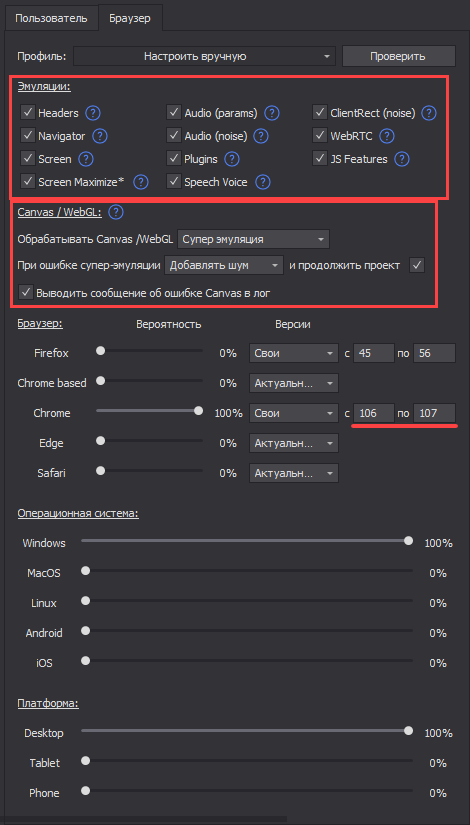
Task: Switch to the Пользователь tab
Action: [x=51, y=18]
